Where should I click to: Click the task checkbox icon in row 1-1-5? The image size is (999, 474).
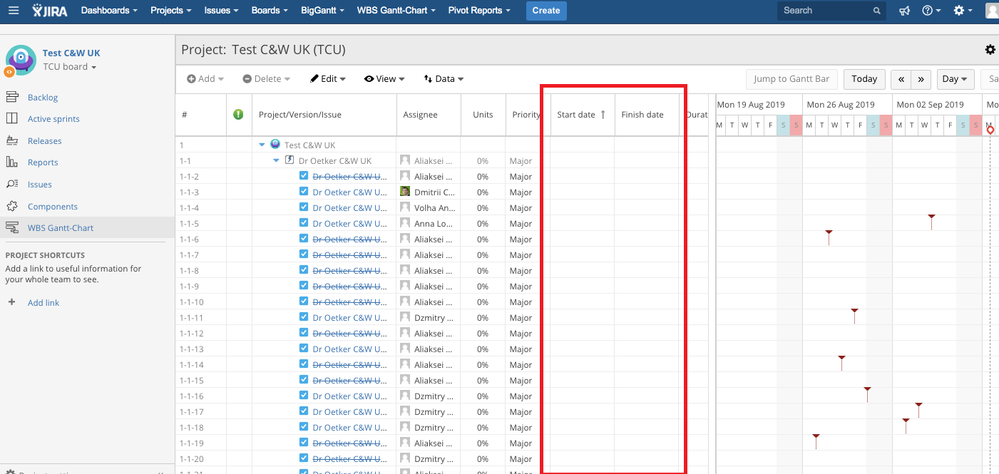[x=304, y=223]
